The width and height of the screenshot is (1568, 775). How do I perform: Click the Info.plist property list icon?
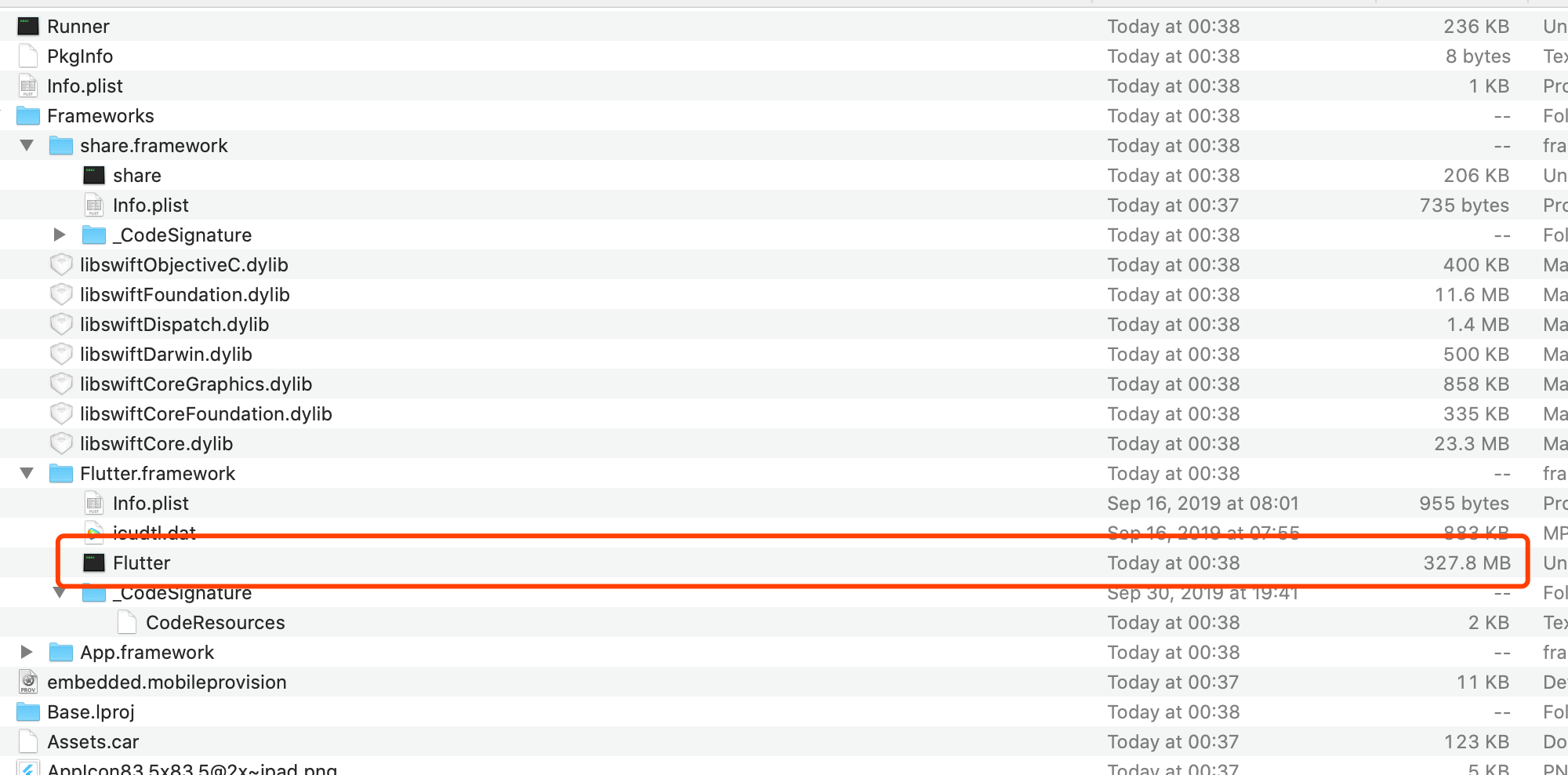click(29, 86)
